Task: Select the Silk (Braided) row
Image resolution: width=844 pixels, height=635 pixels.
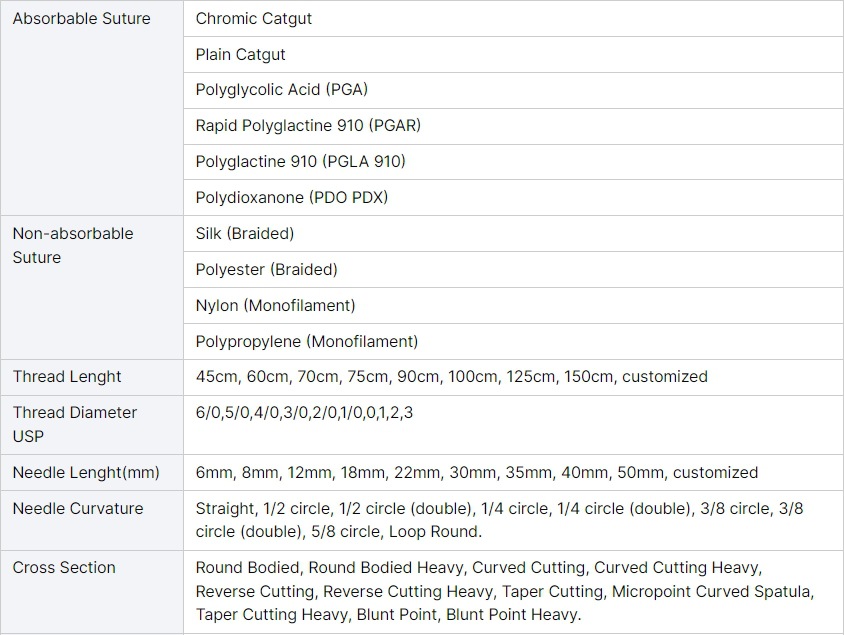Action: (x=514, y=234)
